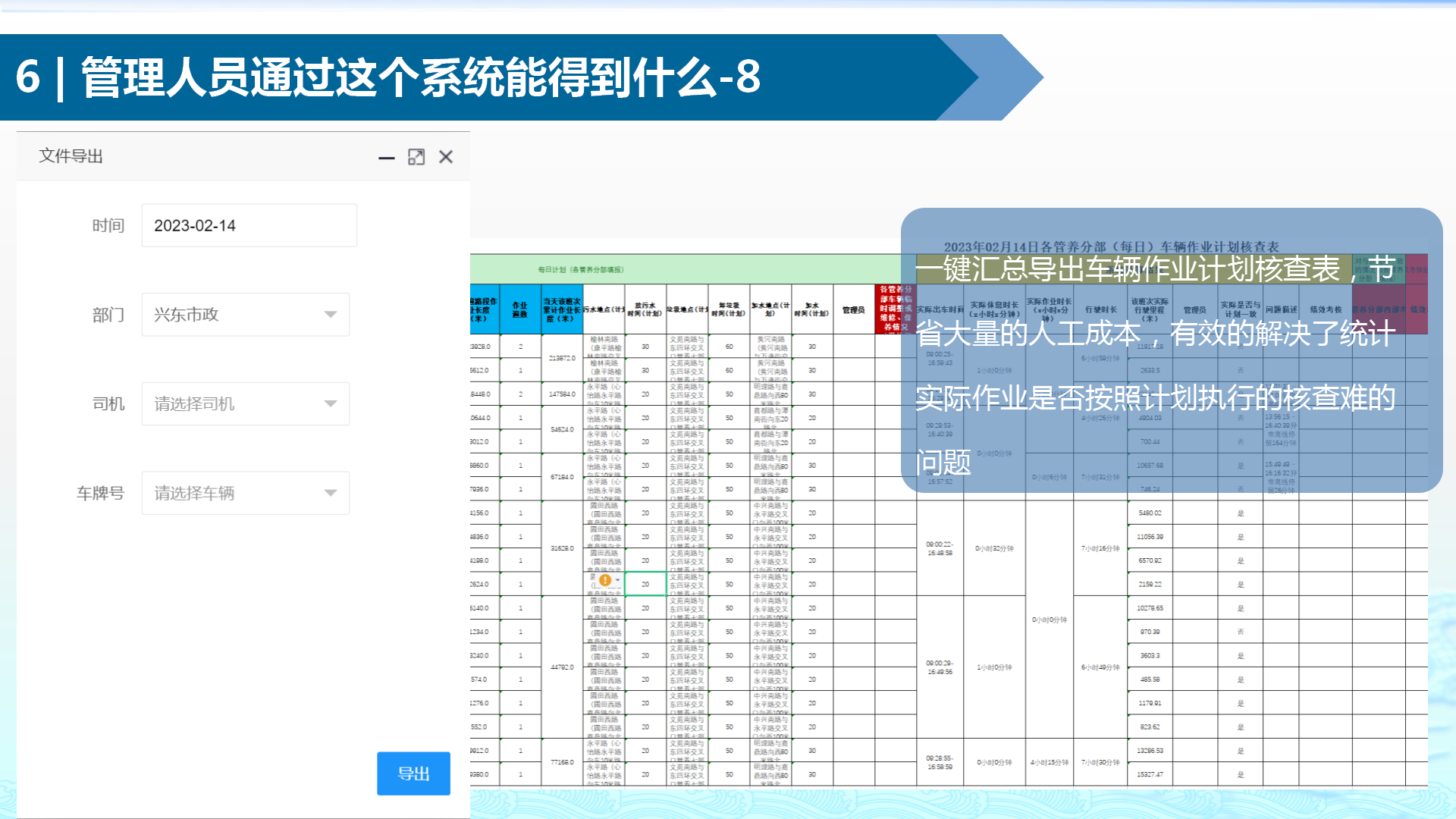Click the 加水时间(计划) column header
This screenshot has width=1456, height=819.
[x=812, y=309]
